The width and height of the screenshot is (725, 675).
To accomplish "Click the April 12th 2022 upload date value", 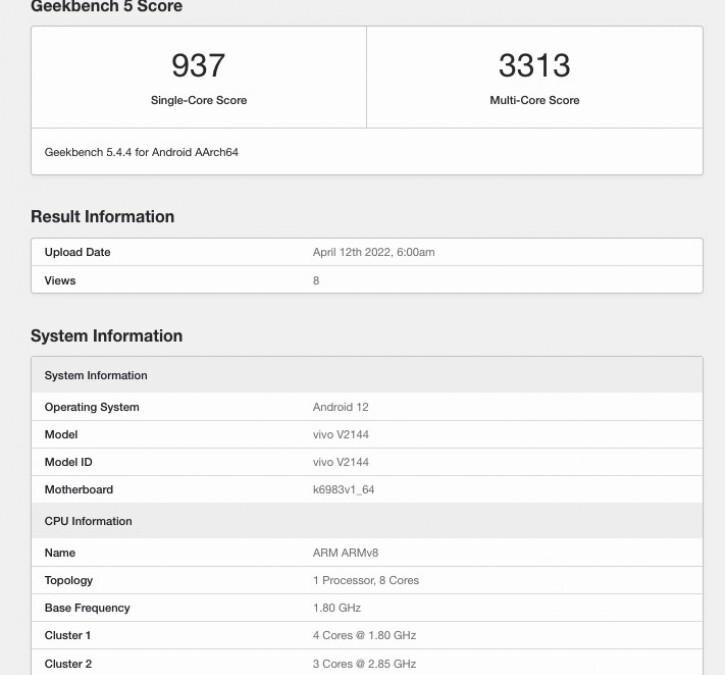I will (373, 252).
